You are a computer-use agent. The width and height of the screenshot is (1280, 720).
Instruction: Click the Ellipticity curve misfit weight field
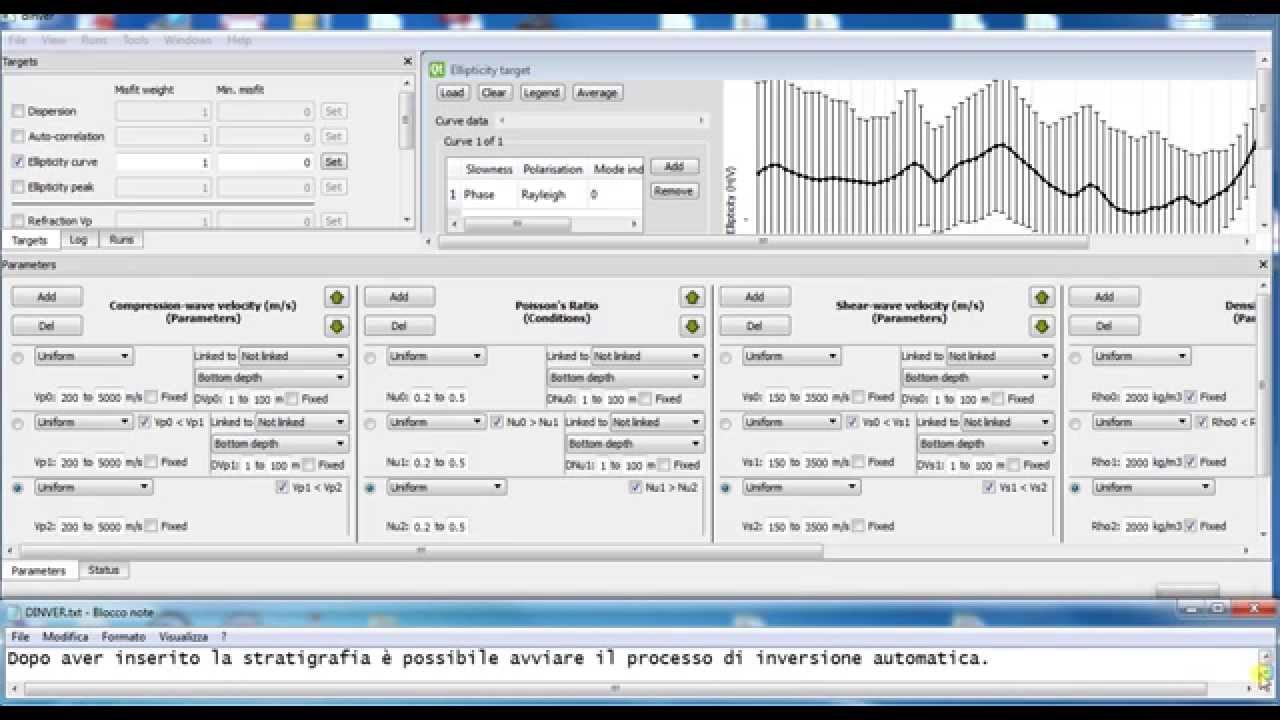click(x=163, y=161)
